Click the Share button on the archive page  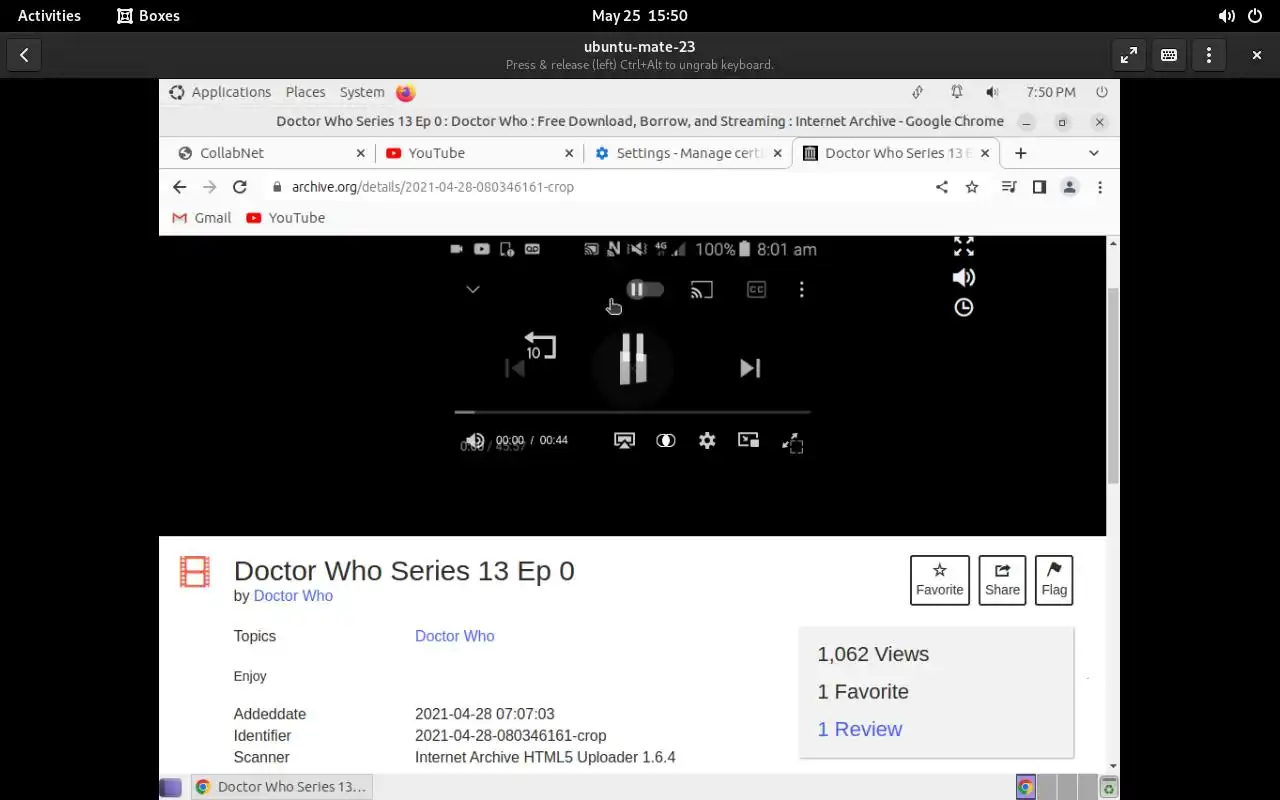point(1002,580)
